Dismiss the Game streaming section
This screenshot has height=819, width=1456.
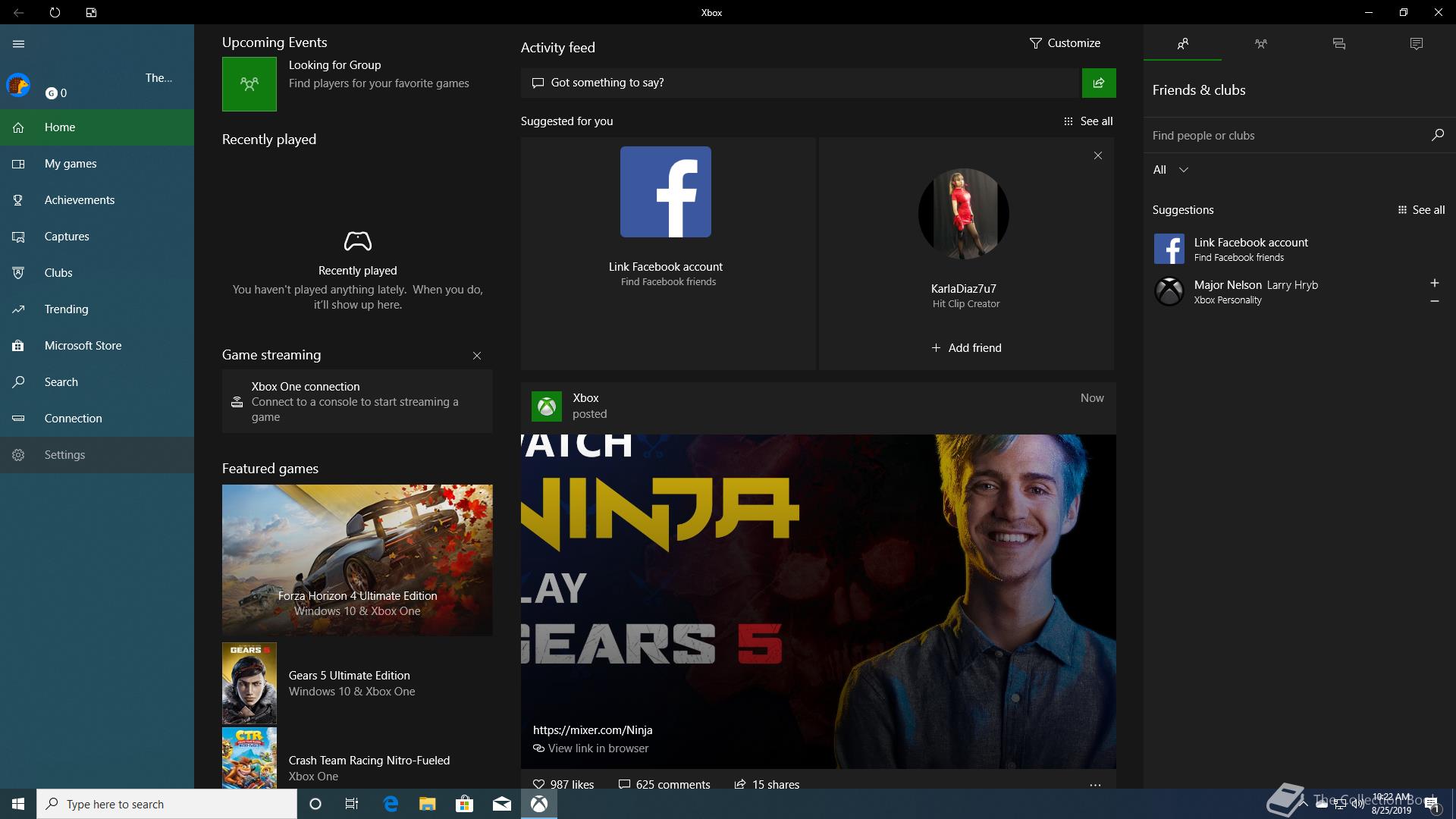tap(477, 356)
